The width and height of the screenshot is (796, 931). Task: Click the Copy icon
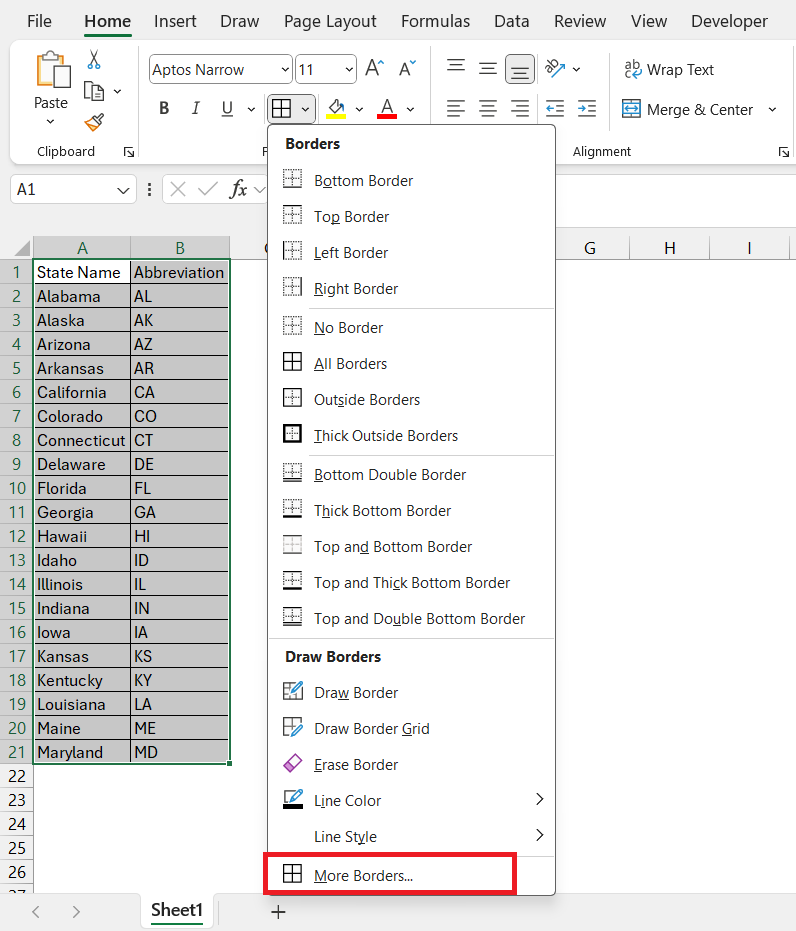coord(94,91)
